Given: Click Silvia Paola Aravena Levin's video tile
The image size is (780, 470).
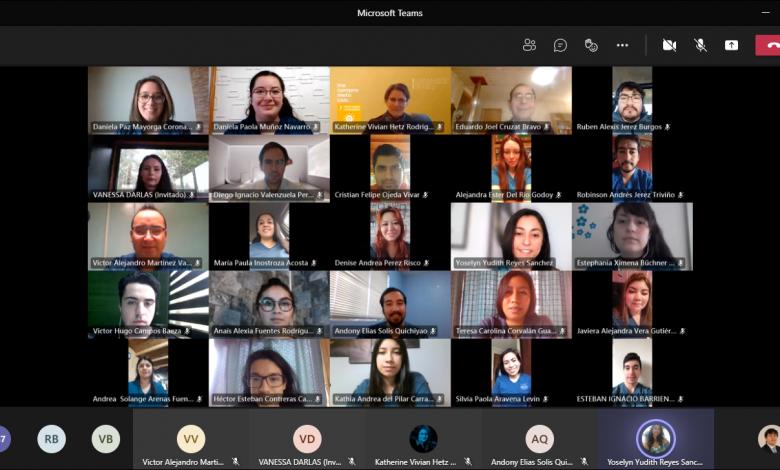Looking at the screenshot, I should point(511,368).
